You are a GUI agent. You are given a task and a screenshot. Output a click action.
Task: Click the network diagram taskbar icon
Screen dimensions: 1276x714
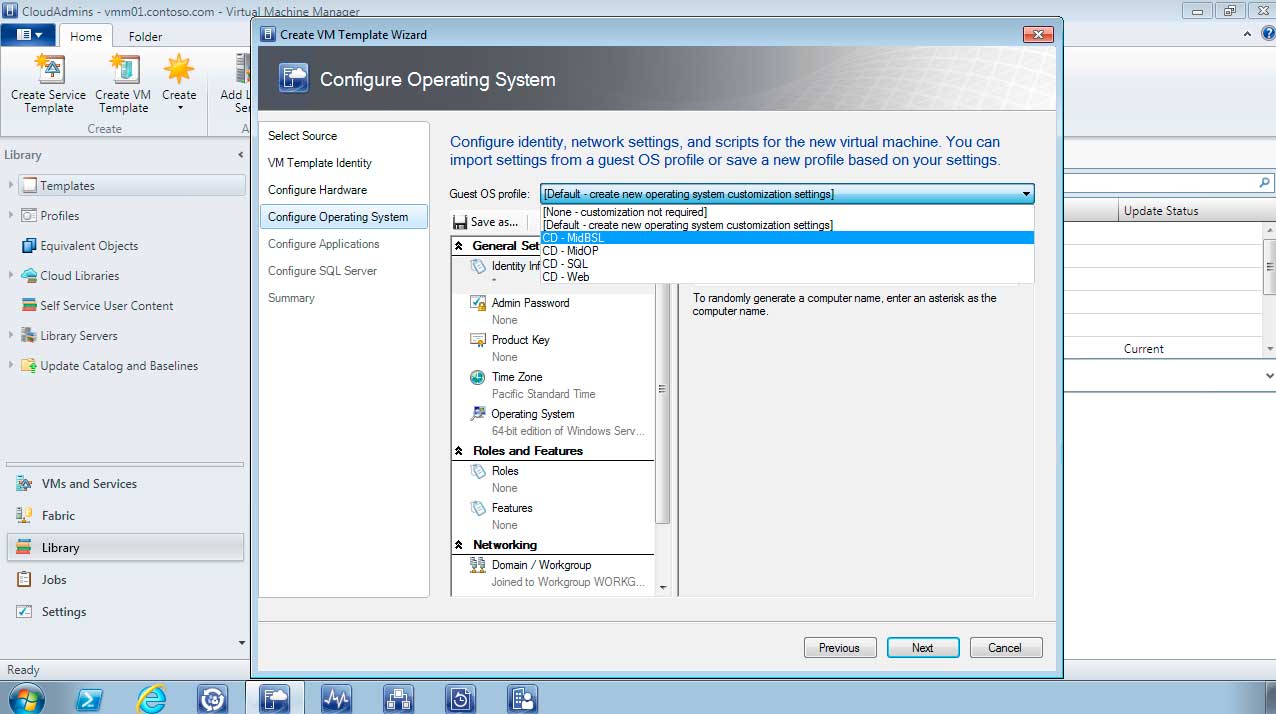tap(399, 698)
